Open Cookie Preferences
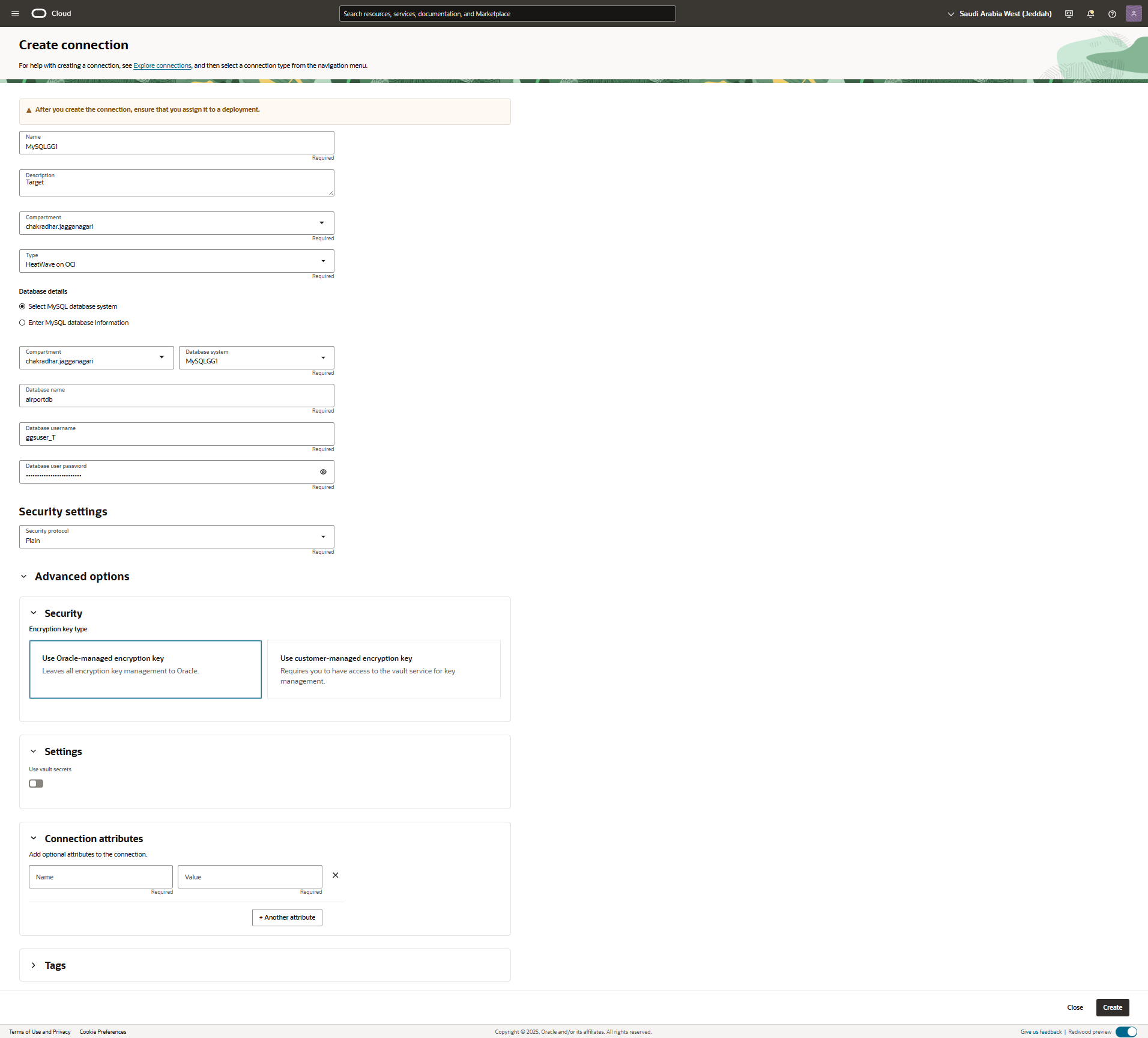 103,1032
